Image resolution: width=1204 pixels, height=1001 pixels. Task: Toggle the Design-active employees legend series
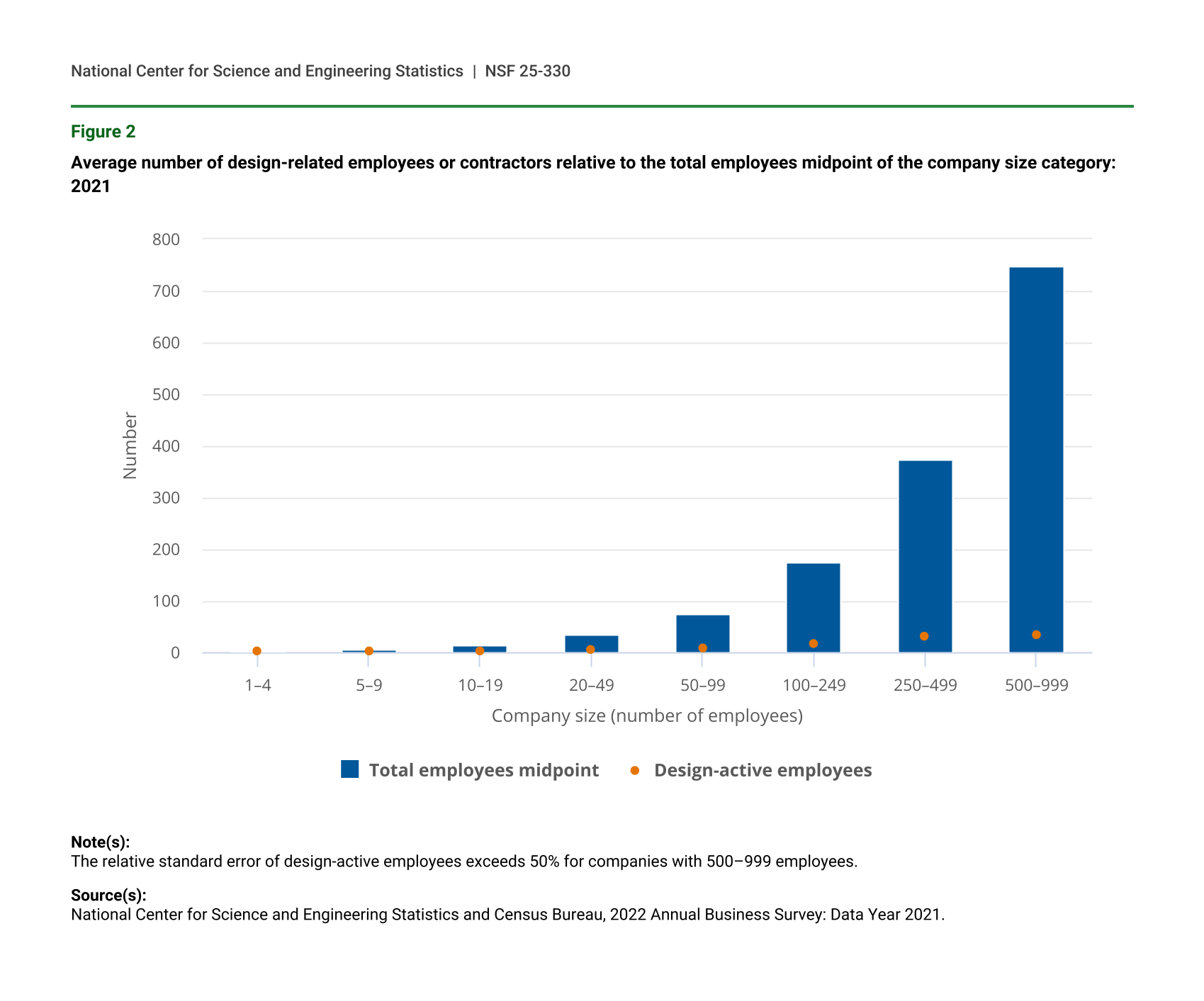coord(763,770)
